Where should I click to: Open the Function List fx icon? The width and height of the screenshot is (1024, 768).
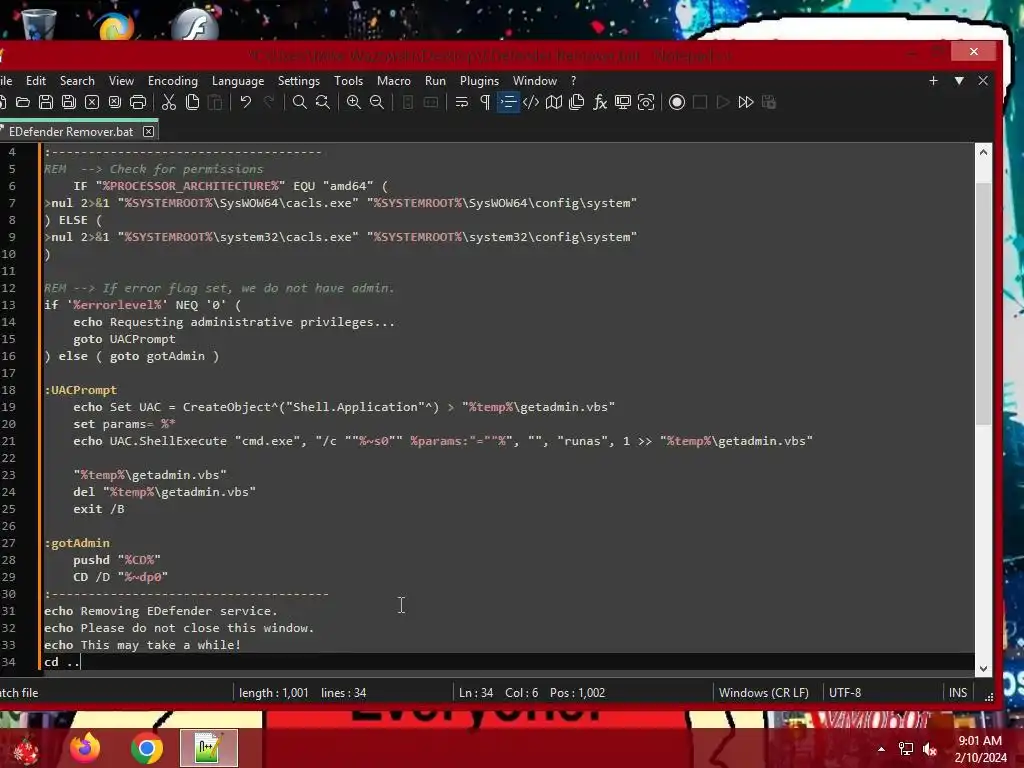coord(600,103)
